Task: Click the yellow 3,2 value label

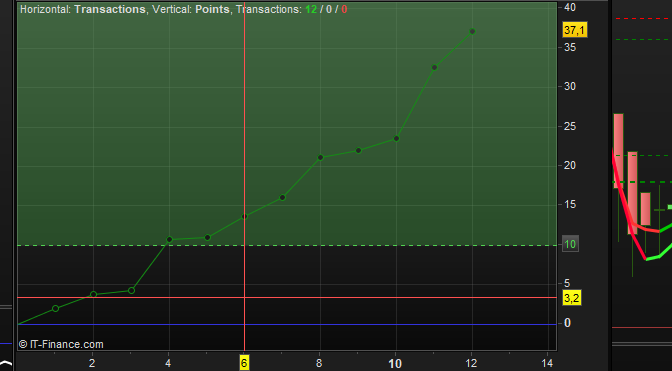Action: tap(572, 298)
